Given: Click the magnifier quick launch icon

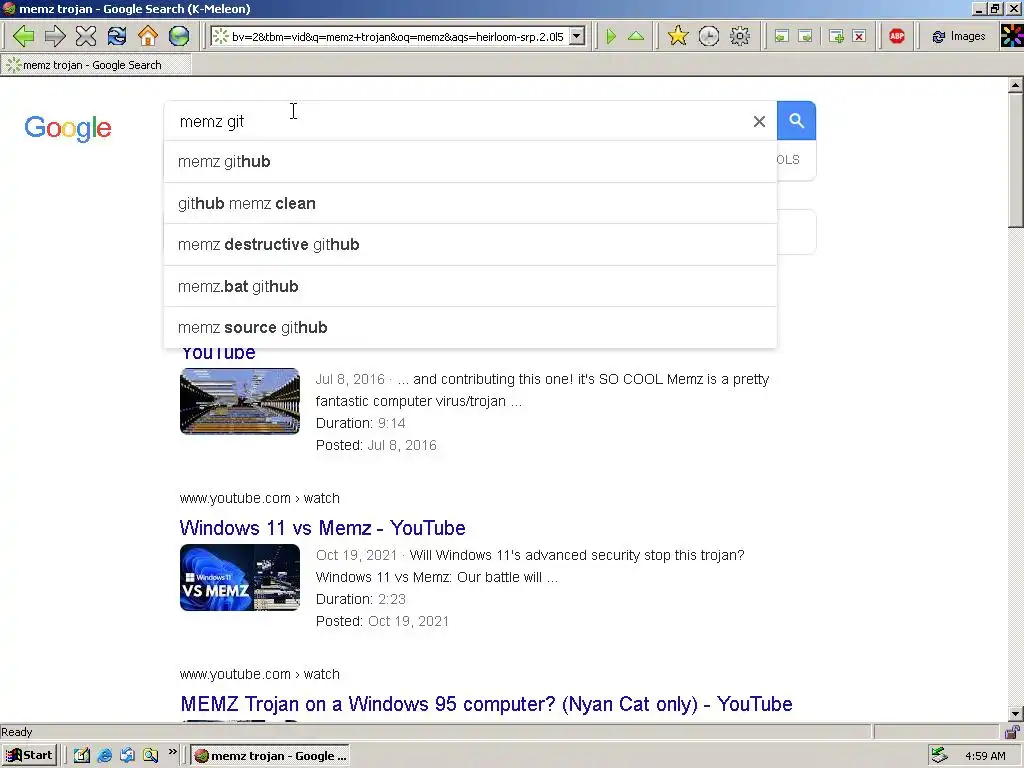Looking at the screenshot, I should click(x=151, y=756).
